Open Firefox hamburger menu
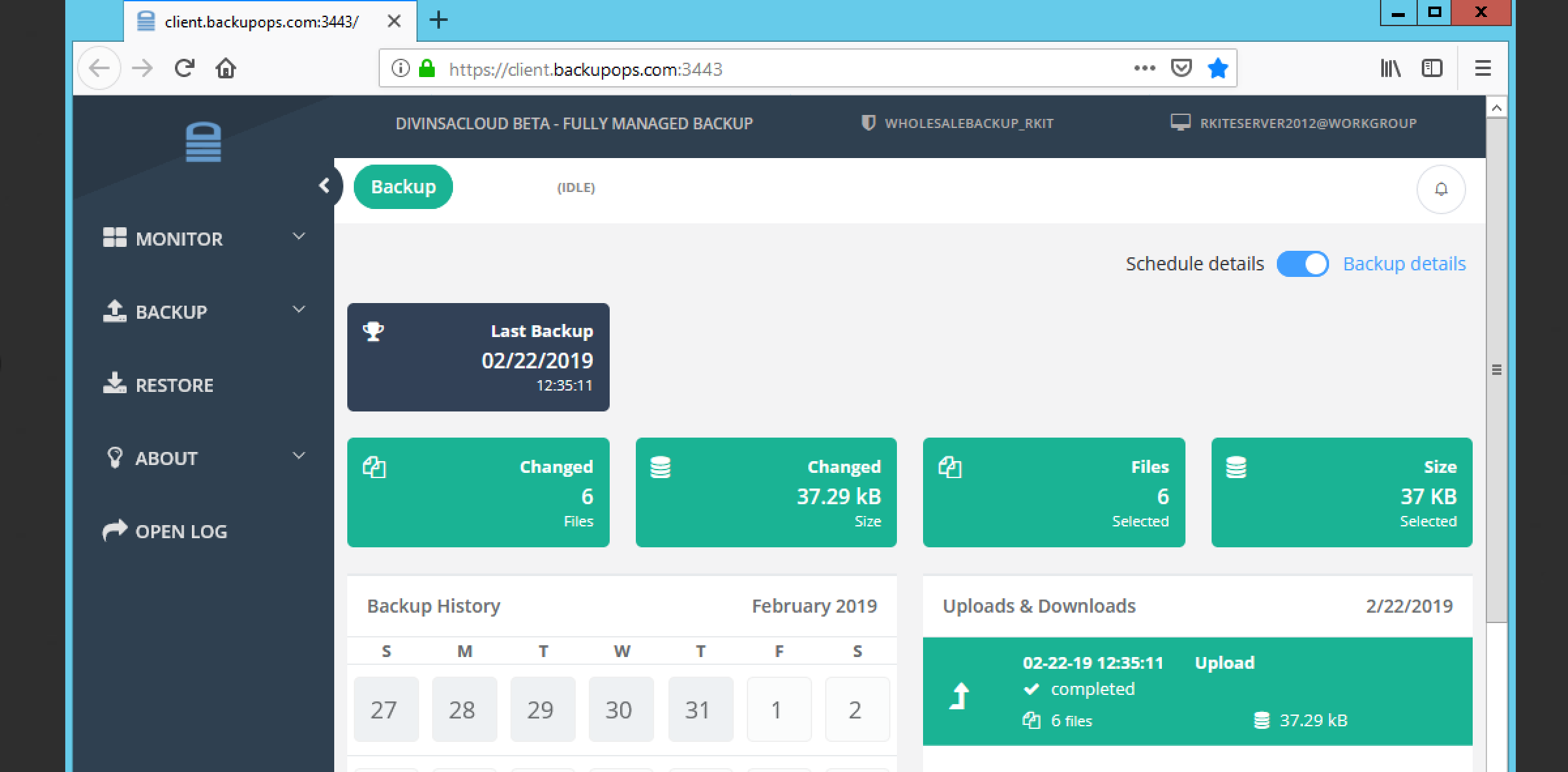Viewport: 1568px width, 772px height. (1483, 68)
